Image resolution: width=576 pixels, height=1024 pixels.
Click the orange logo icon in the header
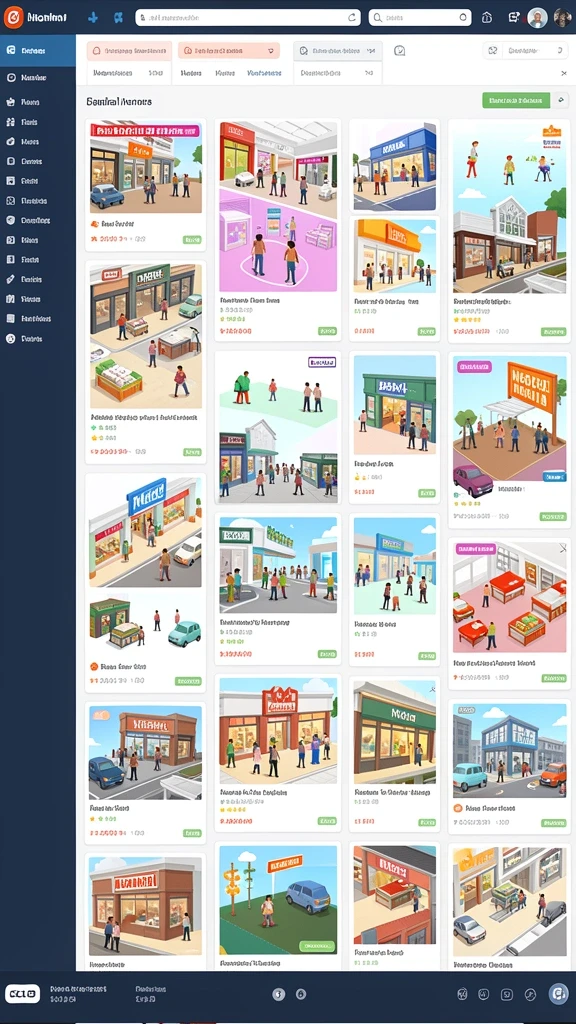click(x=14, y=18)
